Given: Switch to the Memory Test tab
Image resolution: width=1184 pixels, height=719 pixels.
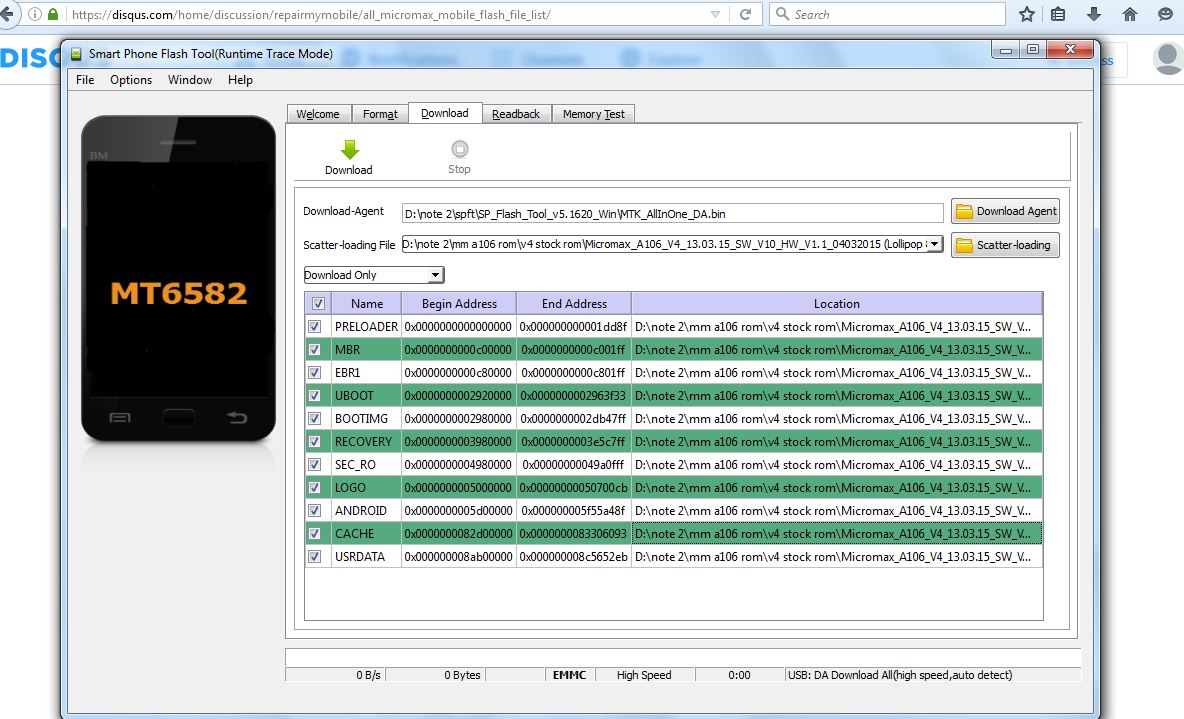Looking at the screenshot, I should [x=594, y=114].
